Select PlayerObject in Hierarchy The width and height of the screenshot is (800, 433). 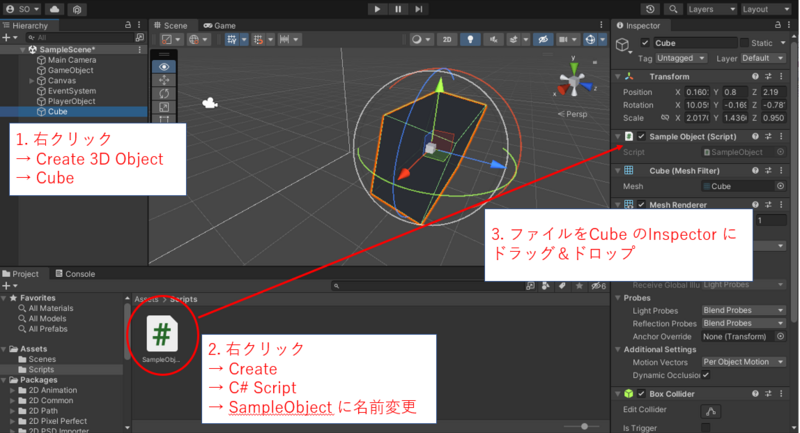pyautogui.click(x=71, y=101)
